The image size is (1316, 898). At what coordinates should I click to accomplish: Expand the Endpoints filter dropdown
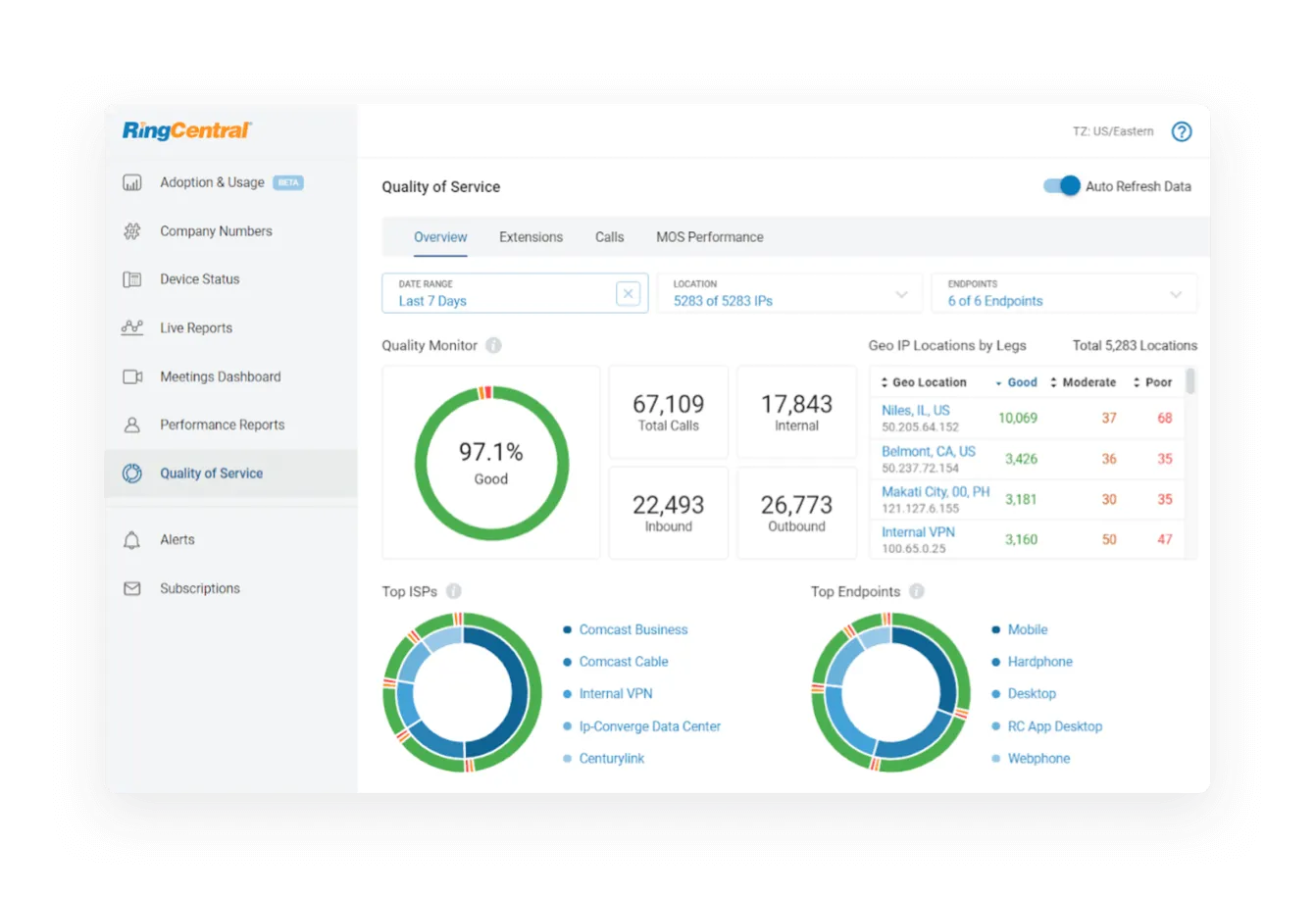coord(1176,294)
